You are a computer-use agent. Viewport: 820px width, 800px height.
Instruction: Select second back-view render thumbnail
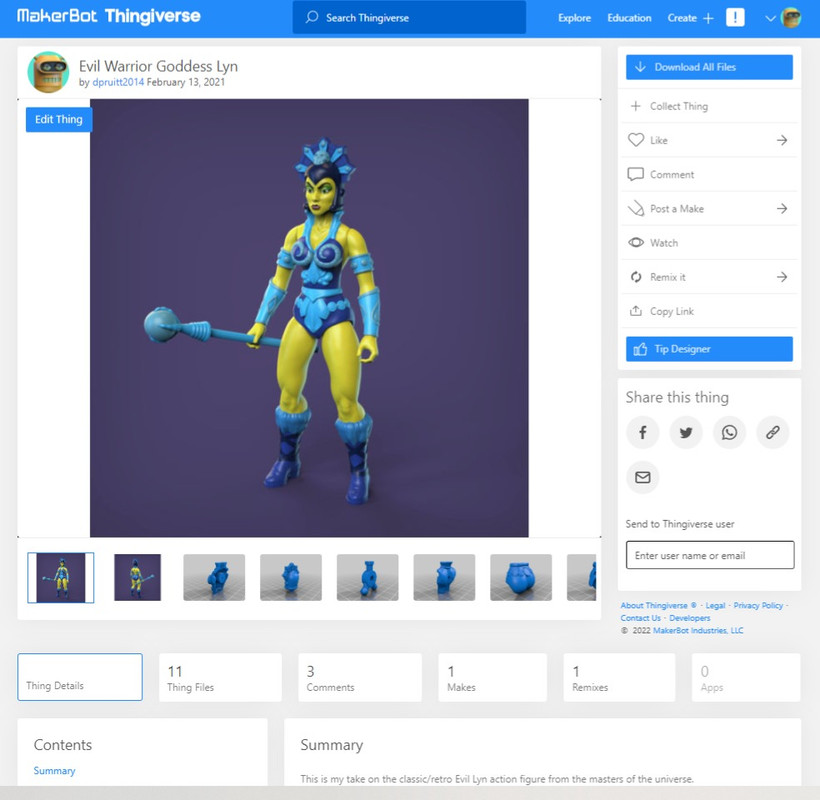click(x=138, y=577)
